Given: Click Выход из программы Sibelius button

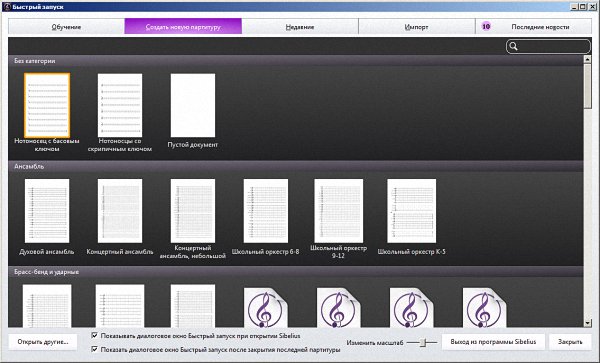Looking at the screenshot, I should pos(493,342).
